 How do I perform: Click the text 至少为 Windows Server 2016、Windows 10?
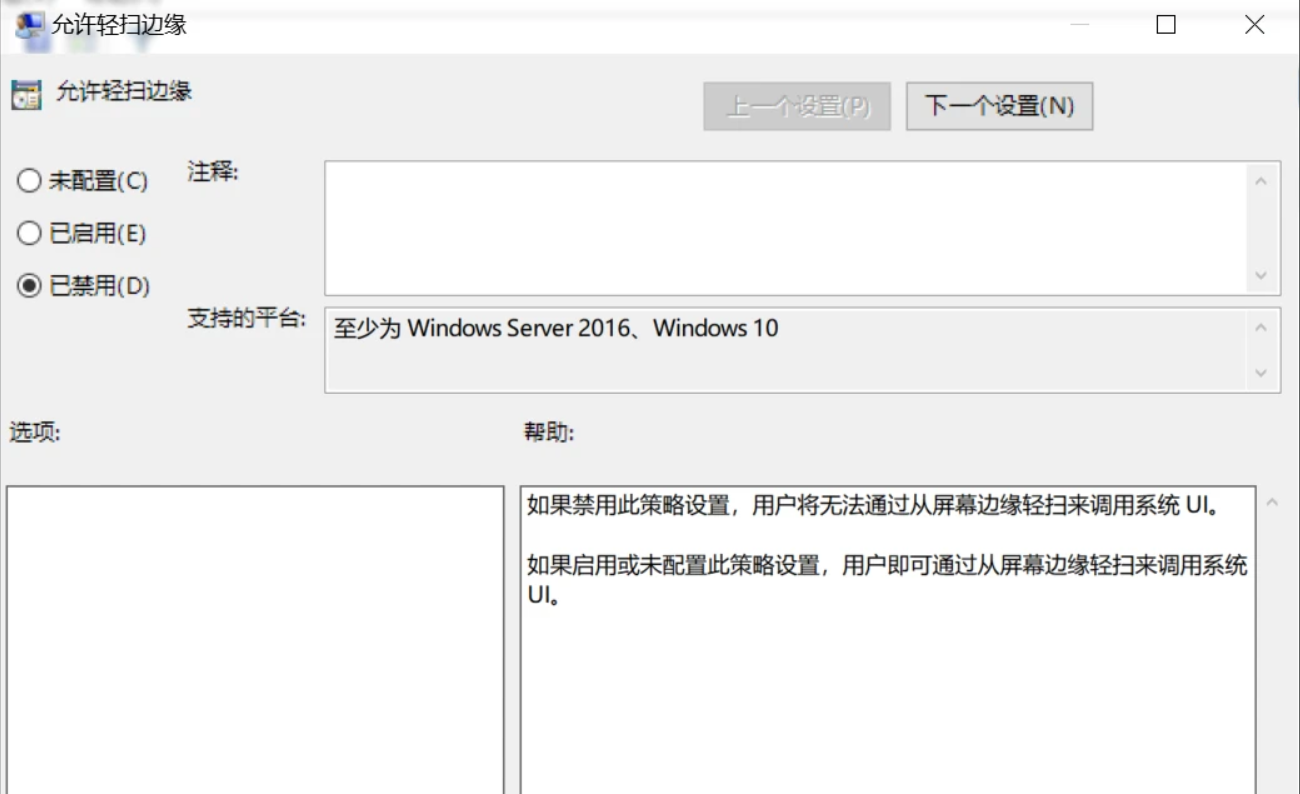(x=556, y=328)
